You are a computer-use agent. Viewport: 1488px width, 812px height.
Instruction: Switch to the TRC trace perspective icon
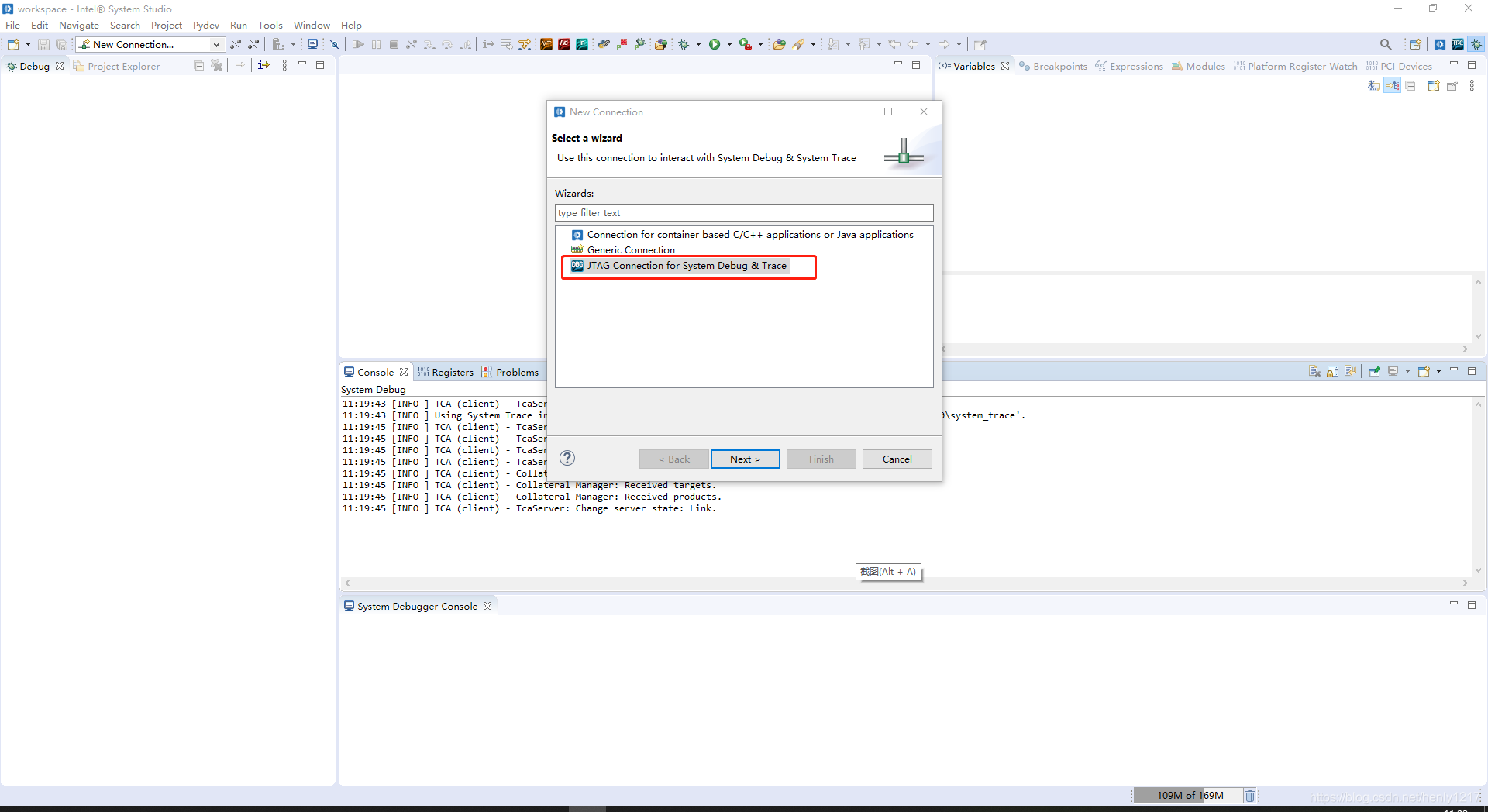[1458, 44]
